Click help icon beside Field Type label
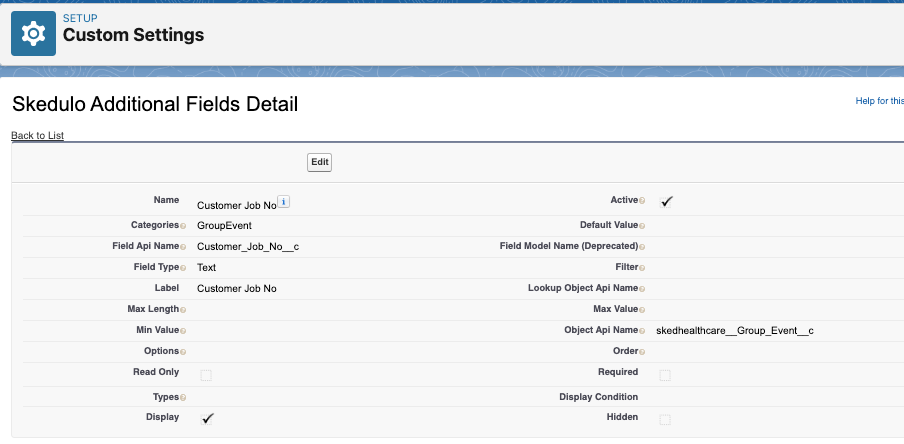The image size is (904, 444). click(x=183, y=268)
